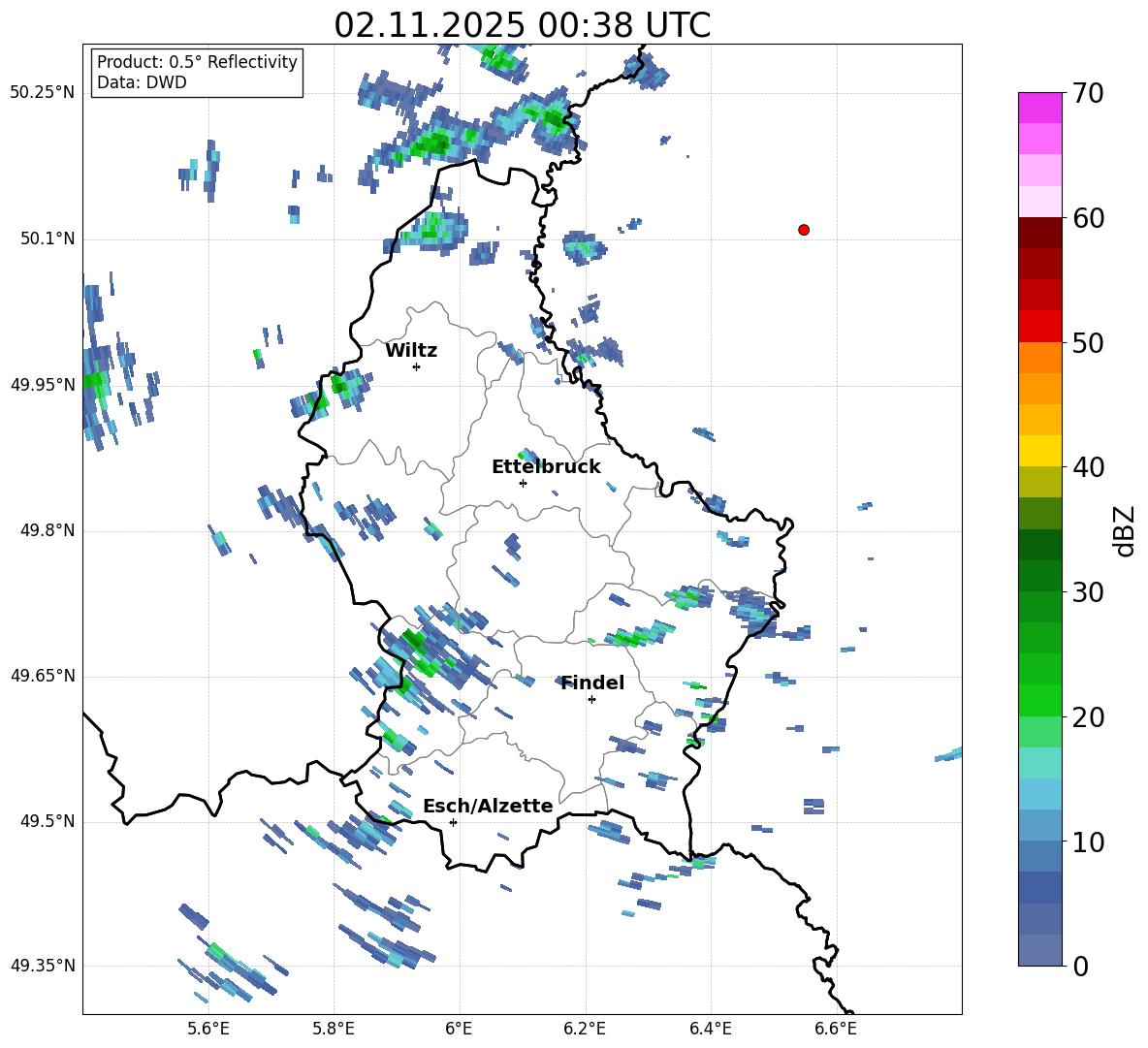
Task: Click the Esch/Alzette station cross marker
Action: [x=453, y=822]
